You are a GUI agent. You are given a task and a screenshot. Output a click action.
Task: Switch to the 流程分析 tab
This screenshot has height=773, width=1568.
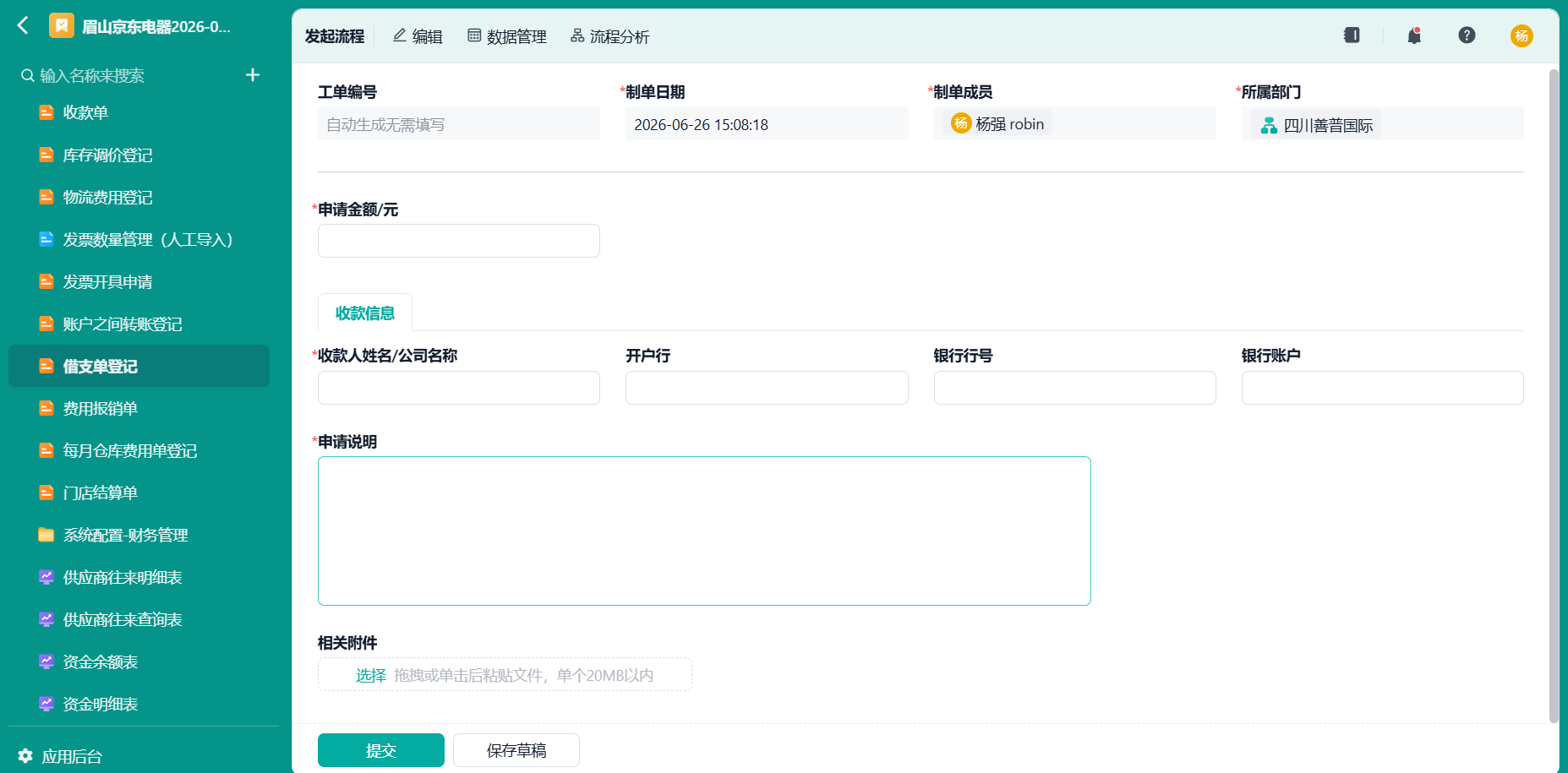click(609, 36)
